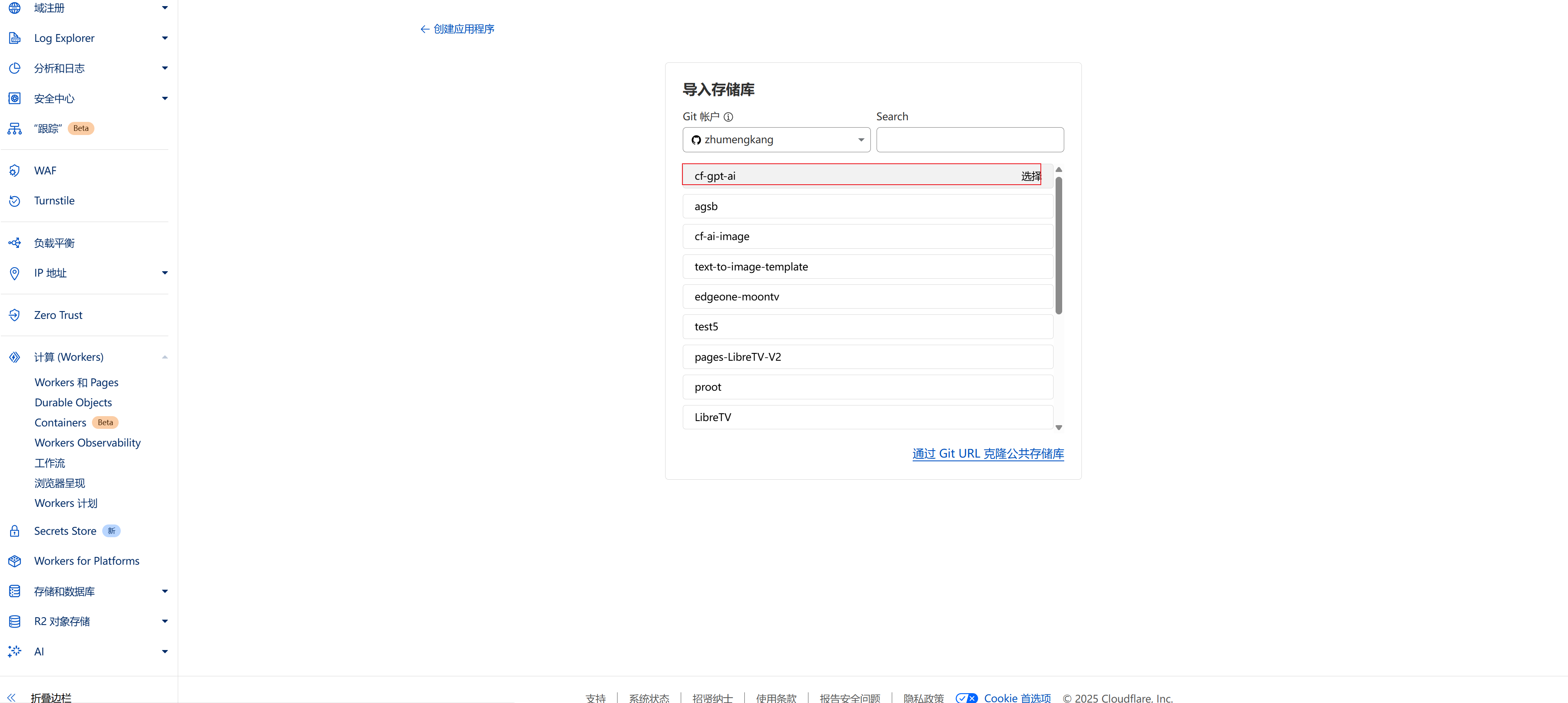The image size is (1568, 703).
Task: Expand the R2 对象存储 menu arrow
Action: pyautogui.click(x=164, y=621)
